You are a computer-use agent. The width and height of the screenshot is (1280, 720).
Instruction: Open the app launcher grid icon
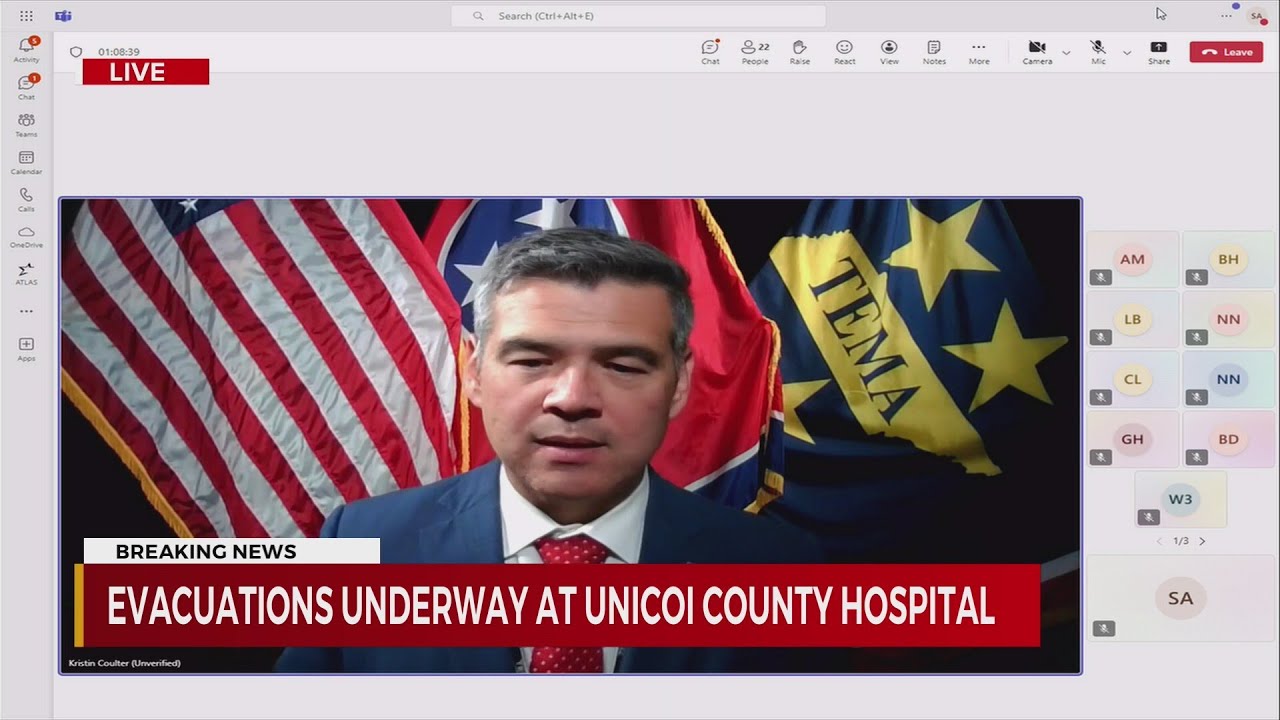pos(26,16)
